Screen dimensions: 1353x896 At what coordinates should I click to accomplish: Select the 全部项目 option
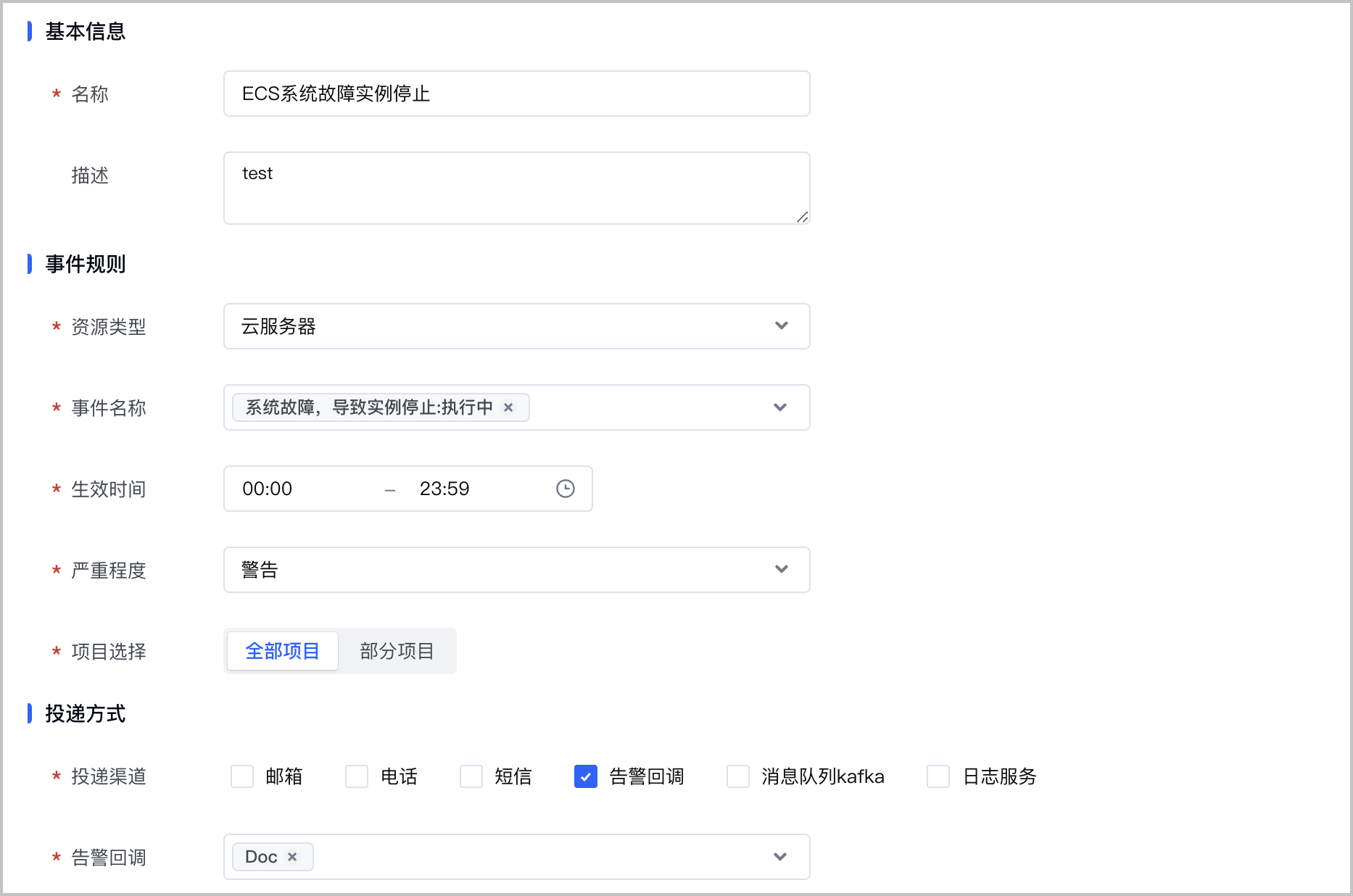point(283,651)
